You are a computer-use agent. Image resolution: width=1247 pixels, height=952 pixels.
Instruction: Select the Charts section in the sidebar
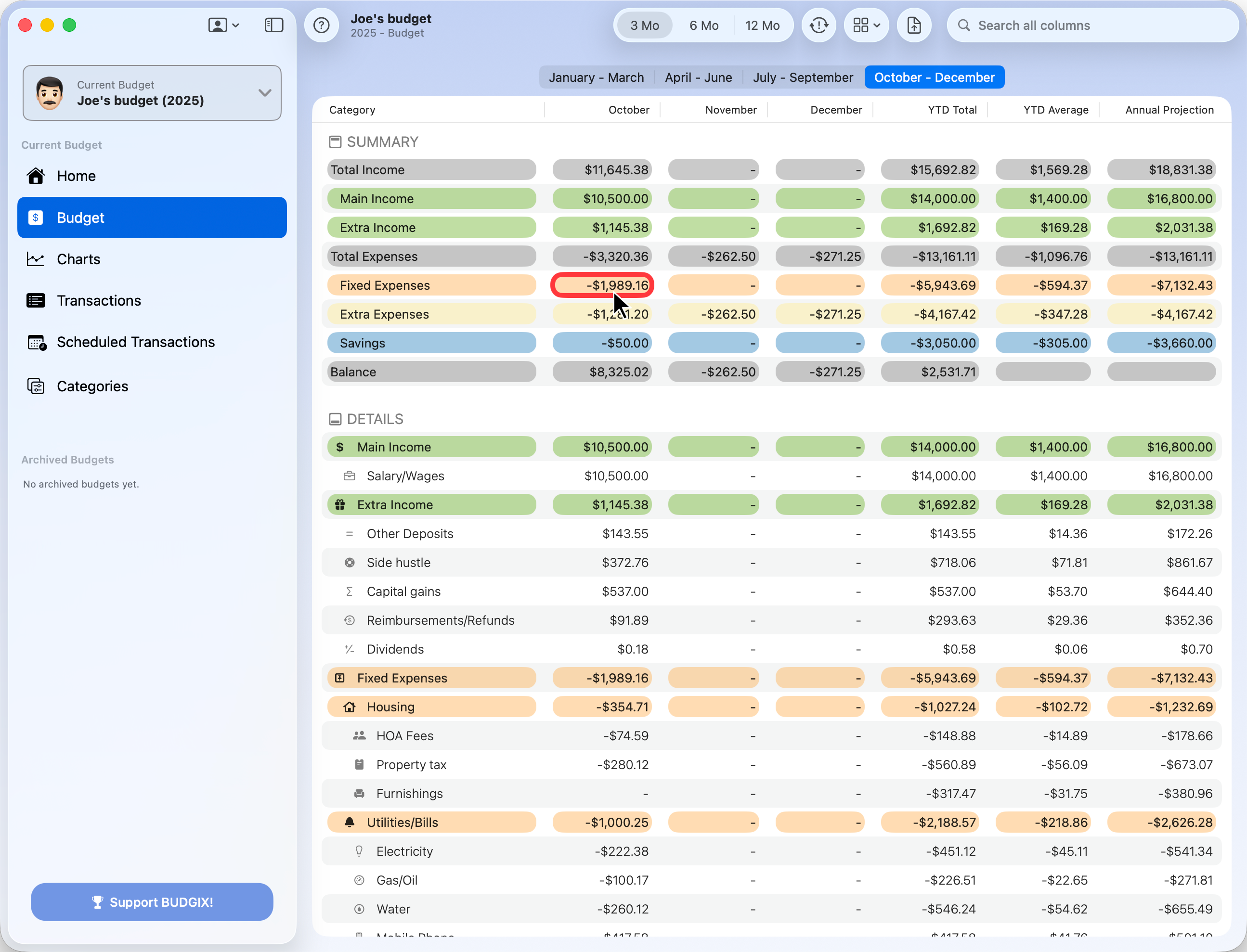click(79, 259)
